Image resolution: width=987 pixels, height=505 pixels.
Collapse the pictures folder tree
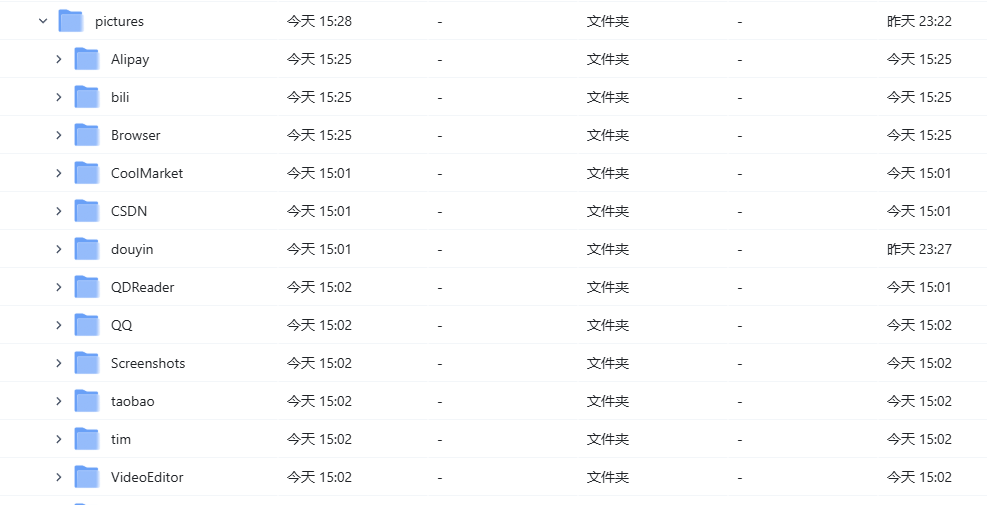(x=43, y=21)
